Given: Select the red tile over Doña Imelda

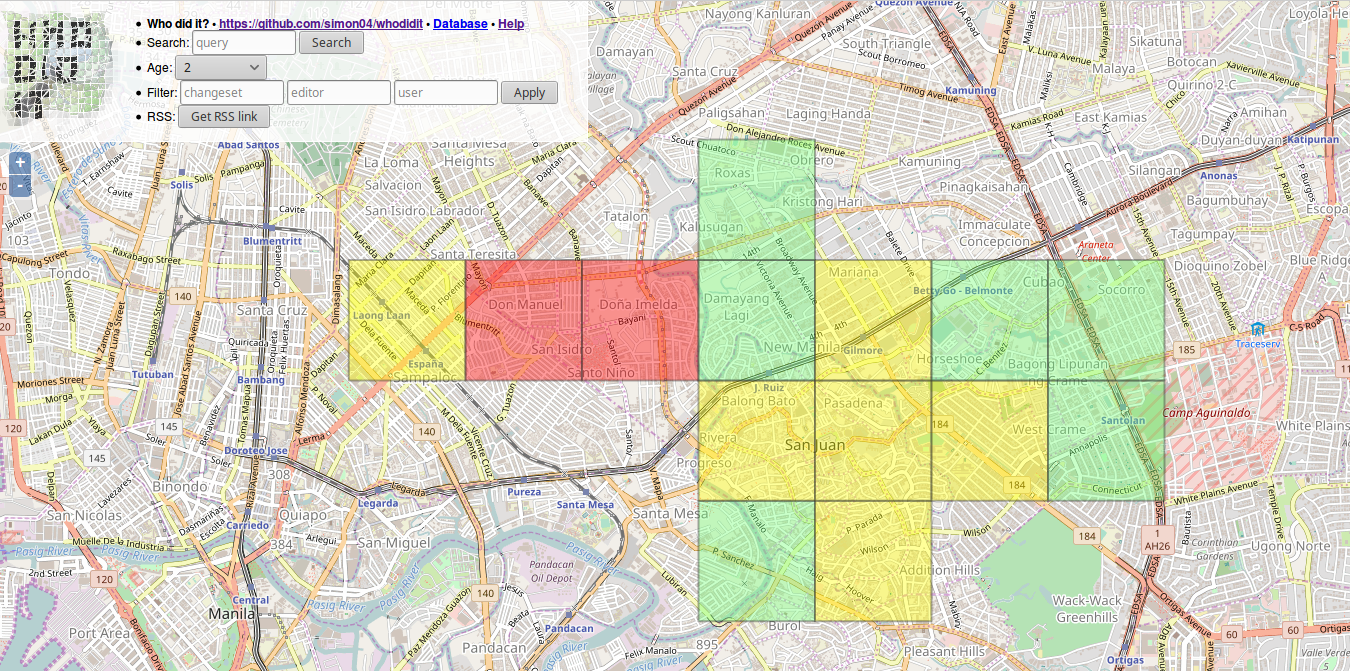Looking at the screenshot, I should click(x=640, y=320).
